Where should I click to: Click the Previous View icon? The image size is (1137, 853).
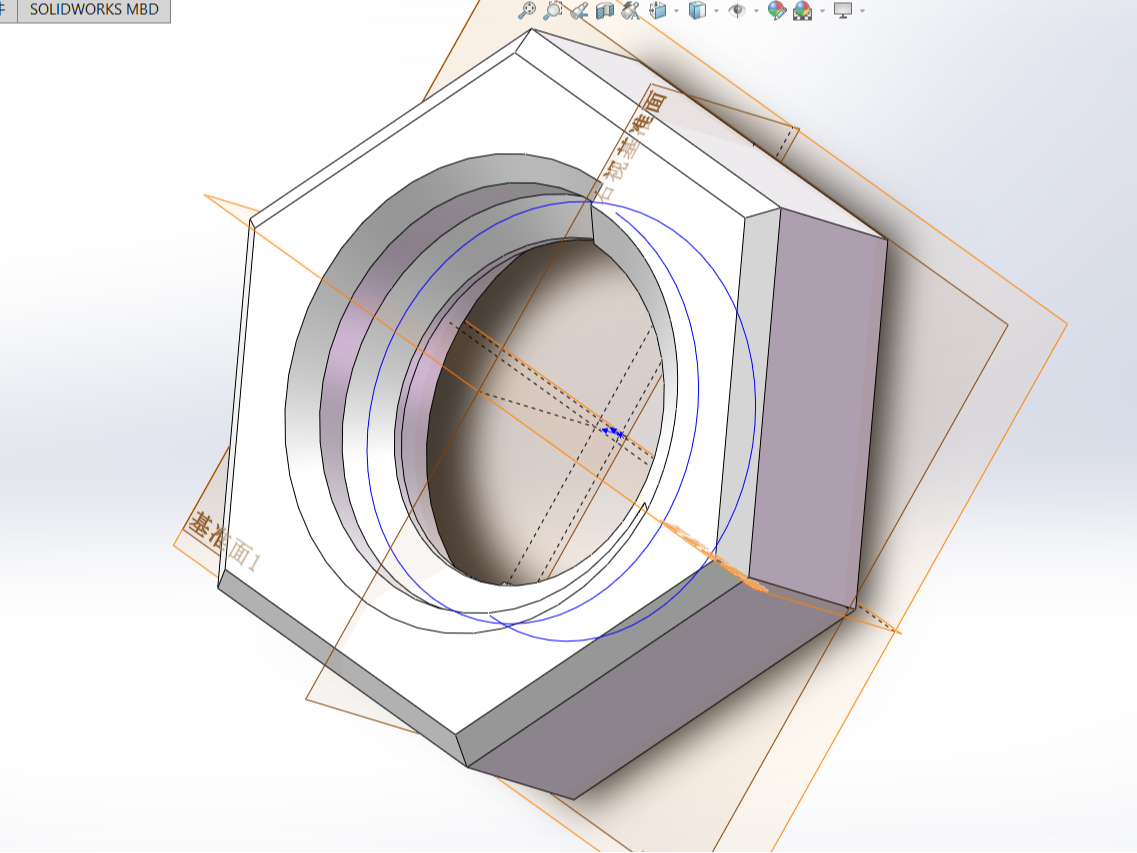pyautogui.click(x=579, y=10)
